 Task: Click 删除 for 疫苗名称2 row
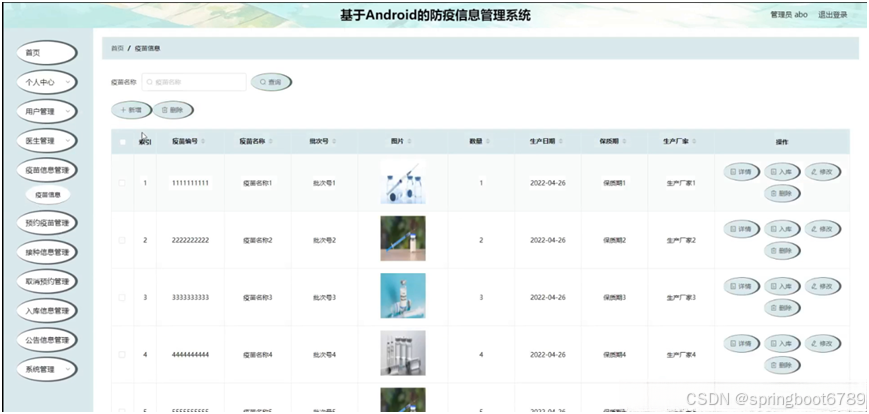point(782,251)
